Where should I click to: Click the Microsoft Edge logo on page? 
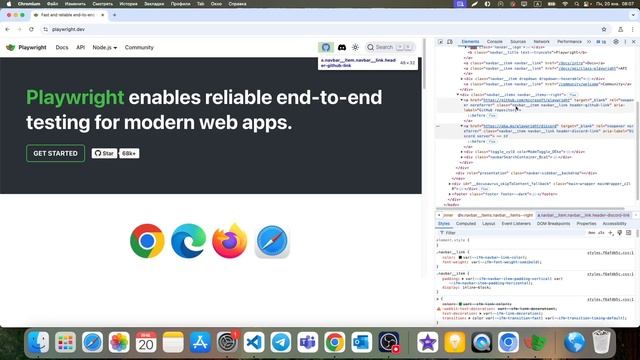click(188, 241)
